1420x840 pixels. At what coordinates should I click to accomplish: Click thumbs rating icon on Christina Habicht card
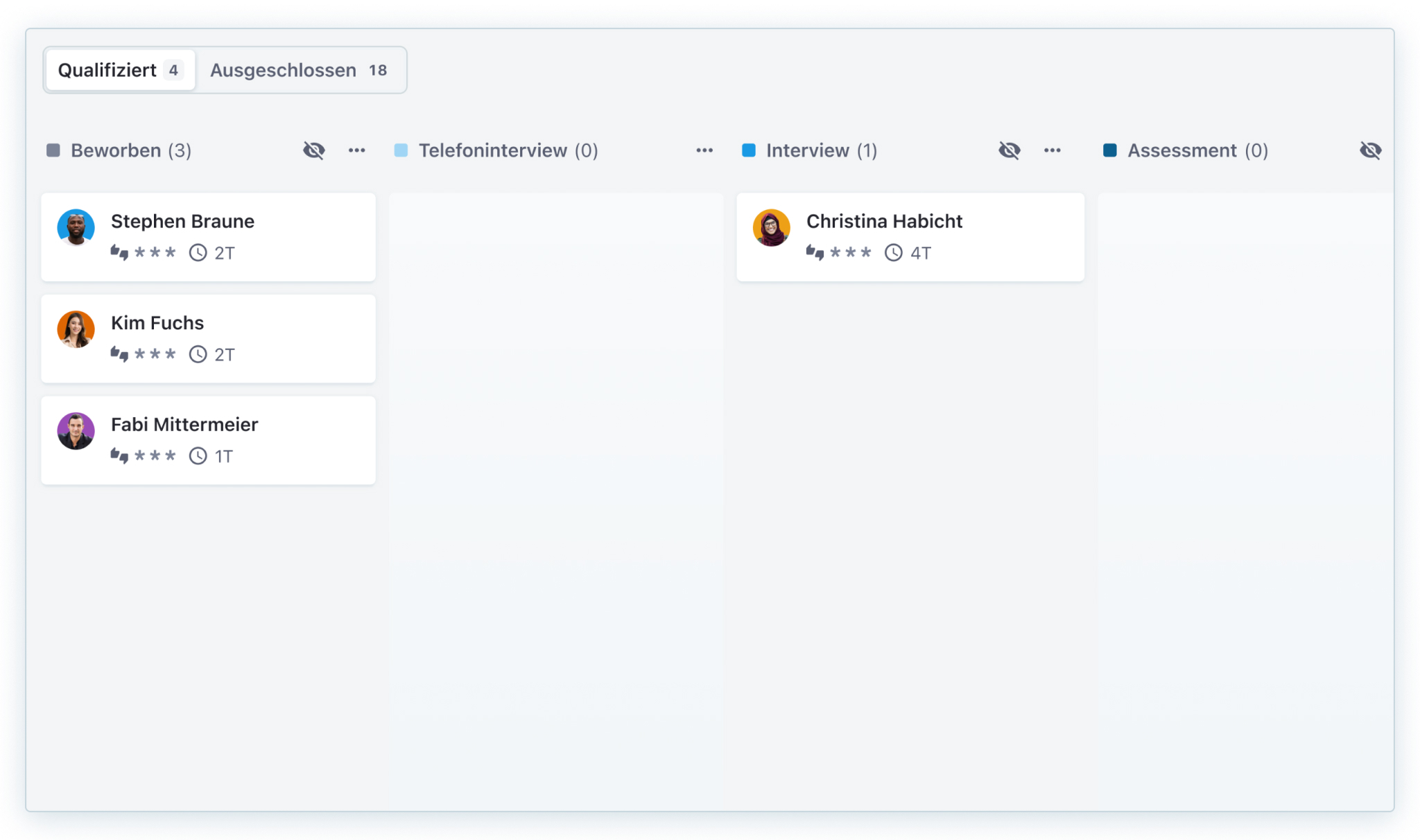click(x=815, y=252)
